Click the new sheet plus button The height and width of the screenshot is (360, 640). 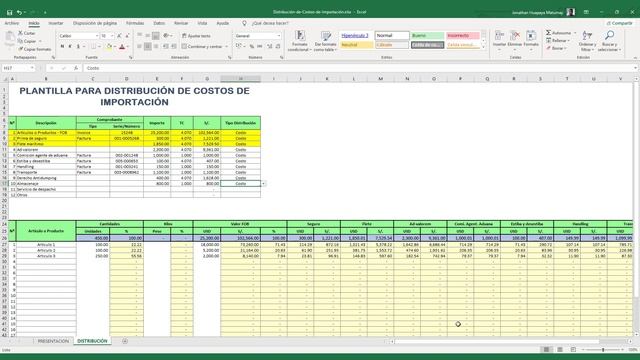(x=125, y=341)
